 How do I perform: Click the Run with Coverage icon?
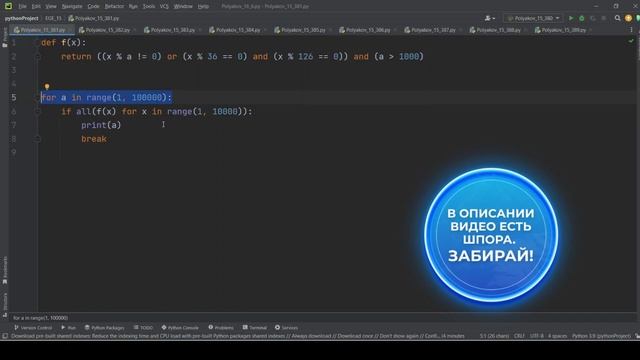[x=593, y=18]
